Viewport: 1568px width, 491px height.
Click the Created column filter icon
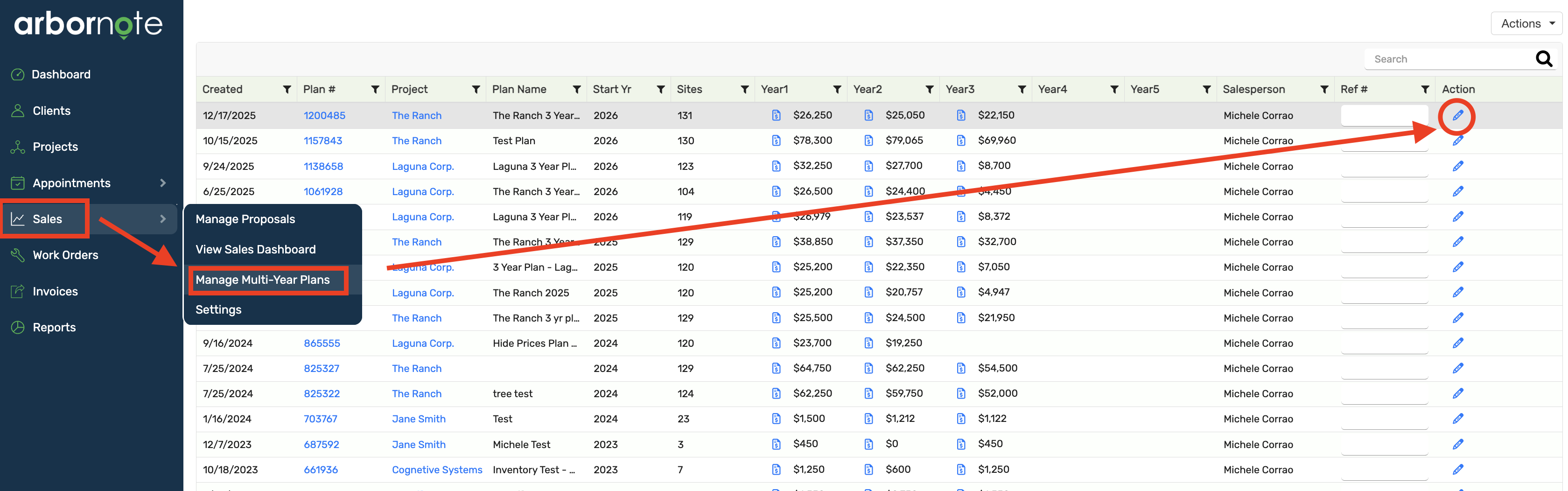coord(287,90)
